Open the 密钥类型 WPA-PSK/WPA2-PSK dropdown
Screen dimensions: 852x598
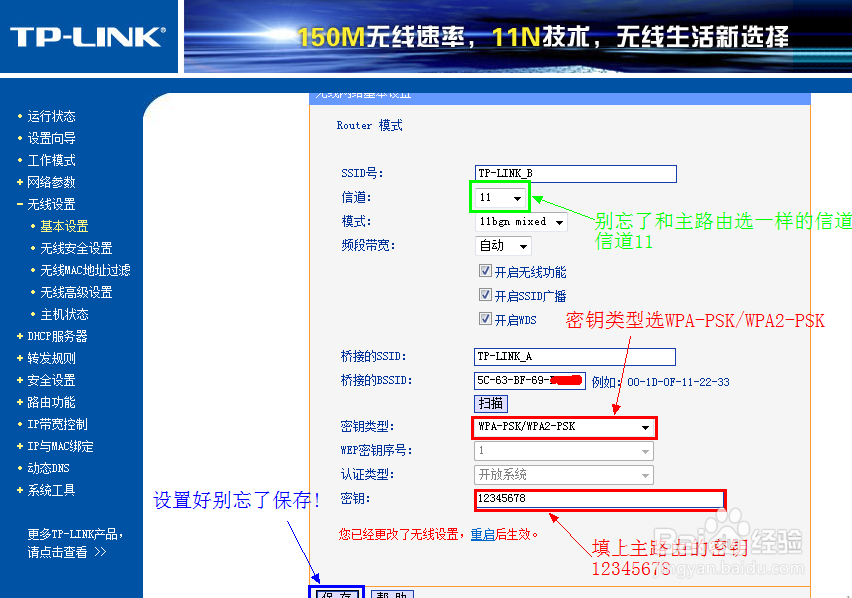(564, 427)
